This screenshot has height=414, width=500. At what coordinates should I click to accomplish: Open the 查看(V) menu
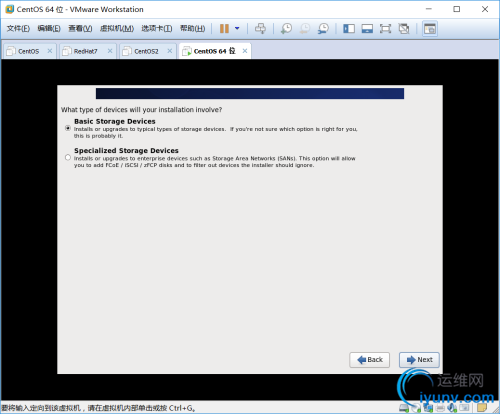click(80, 29)
